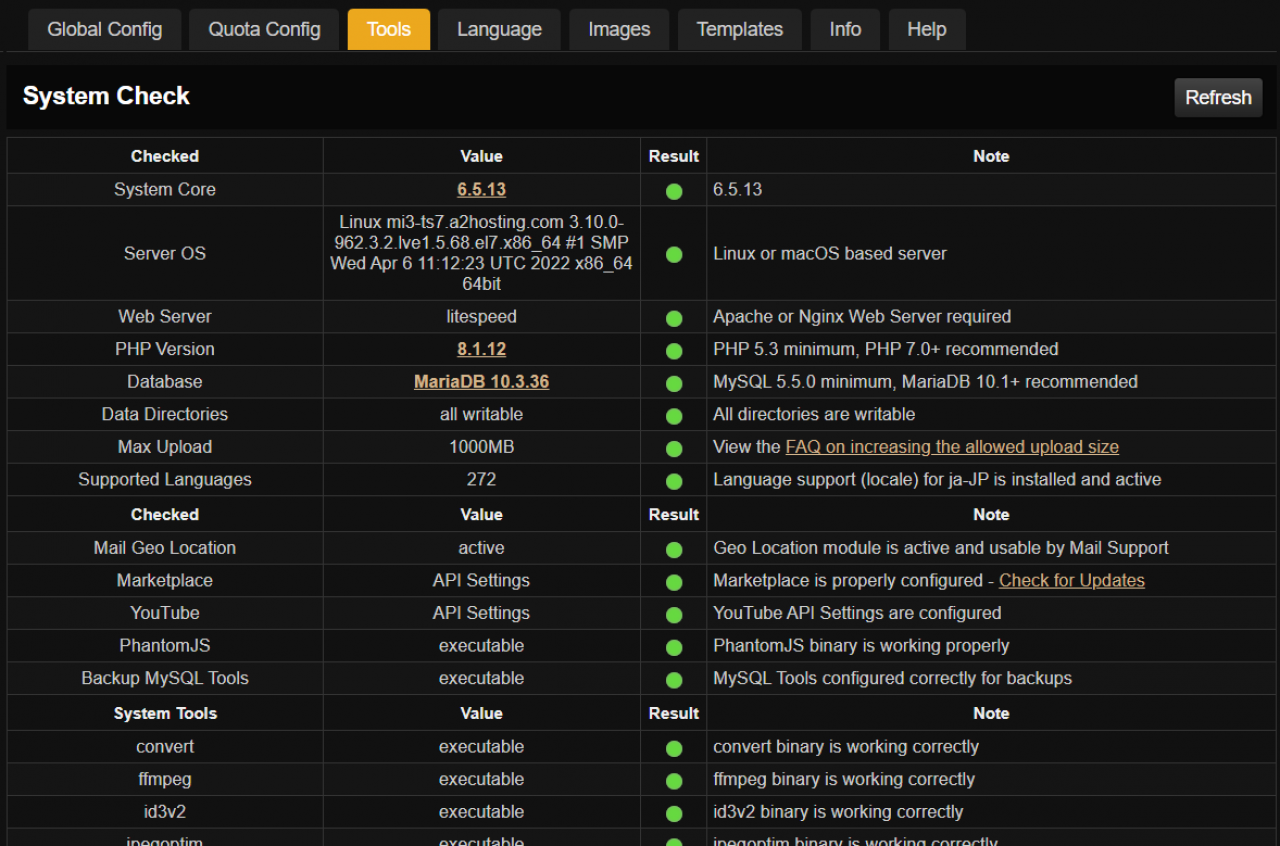Screen dimensions: 1280x846
Task: Click the Check for Updates link
Action: tap(1071, 580)
